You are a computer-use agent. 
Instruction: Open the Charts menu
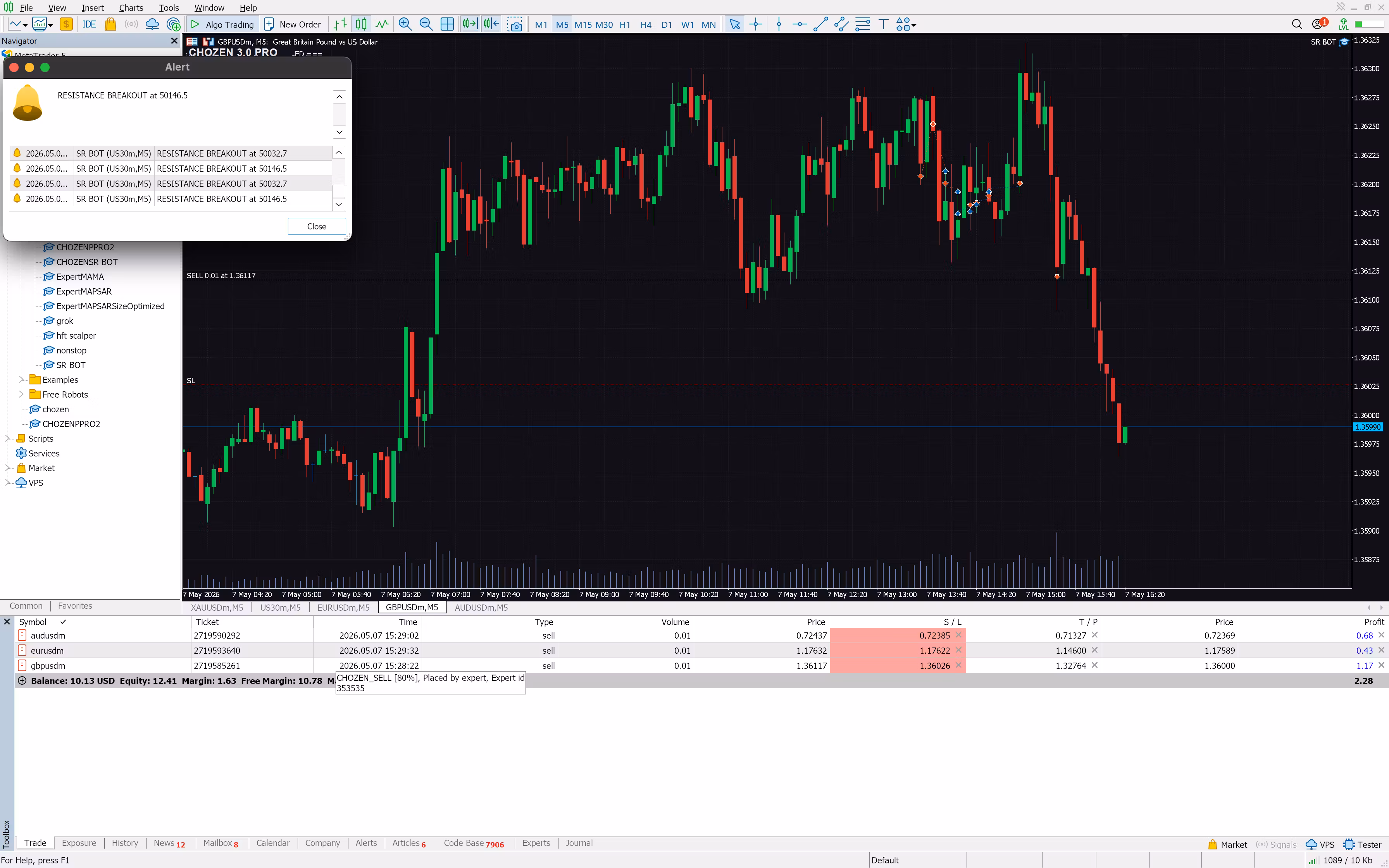point(131,7)
